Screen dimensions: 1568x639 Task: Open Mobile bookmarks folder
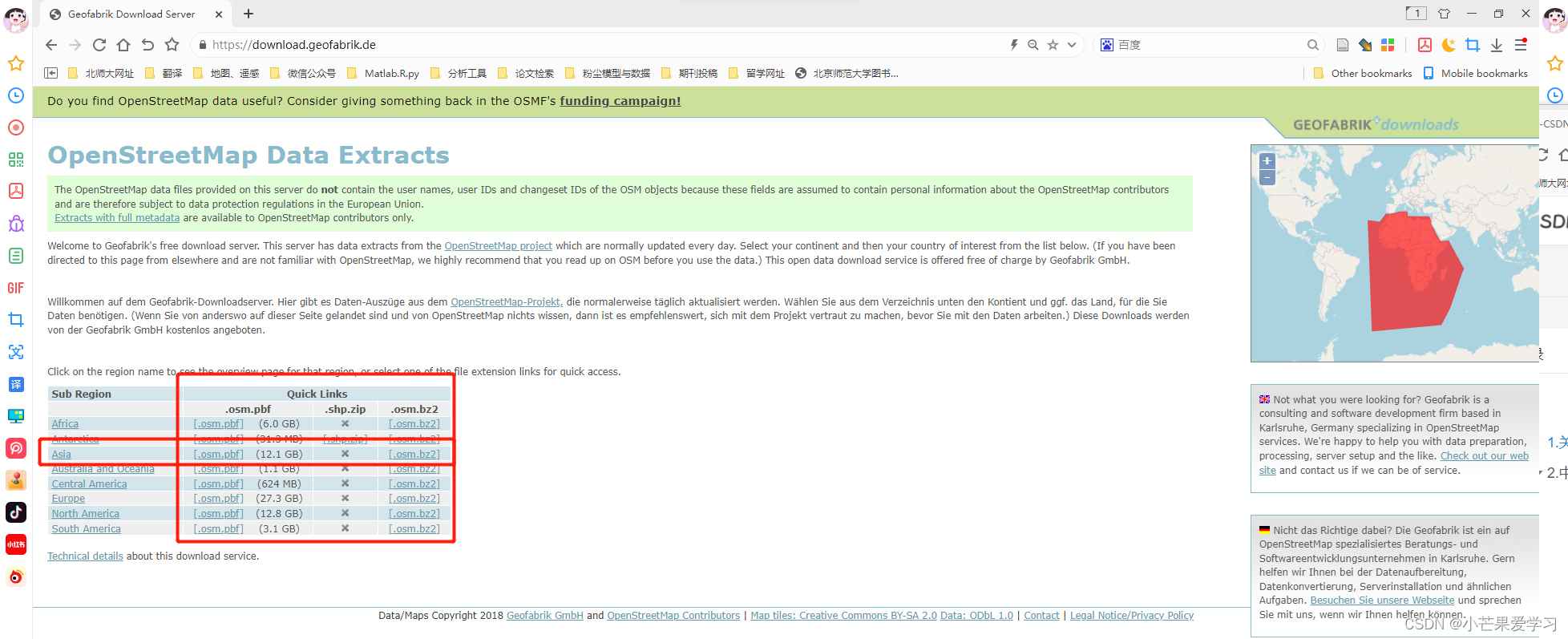[1476, 73]
